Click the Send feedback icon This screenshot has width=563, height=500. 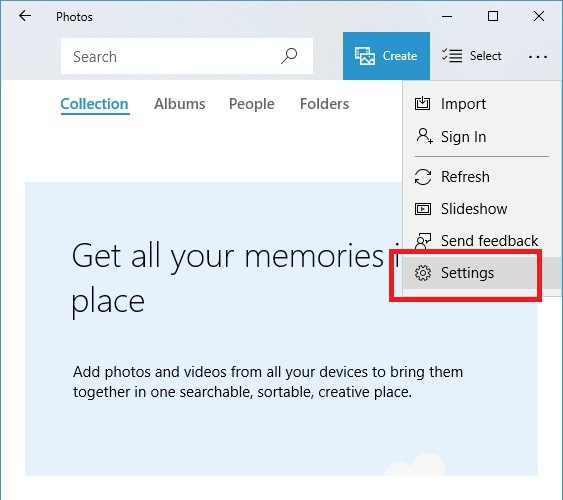coord(423,240)
